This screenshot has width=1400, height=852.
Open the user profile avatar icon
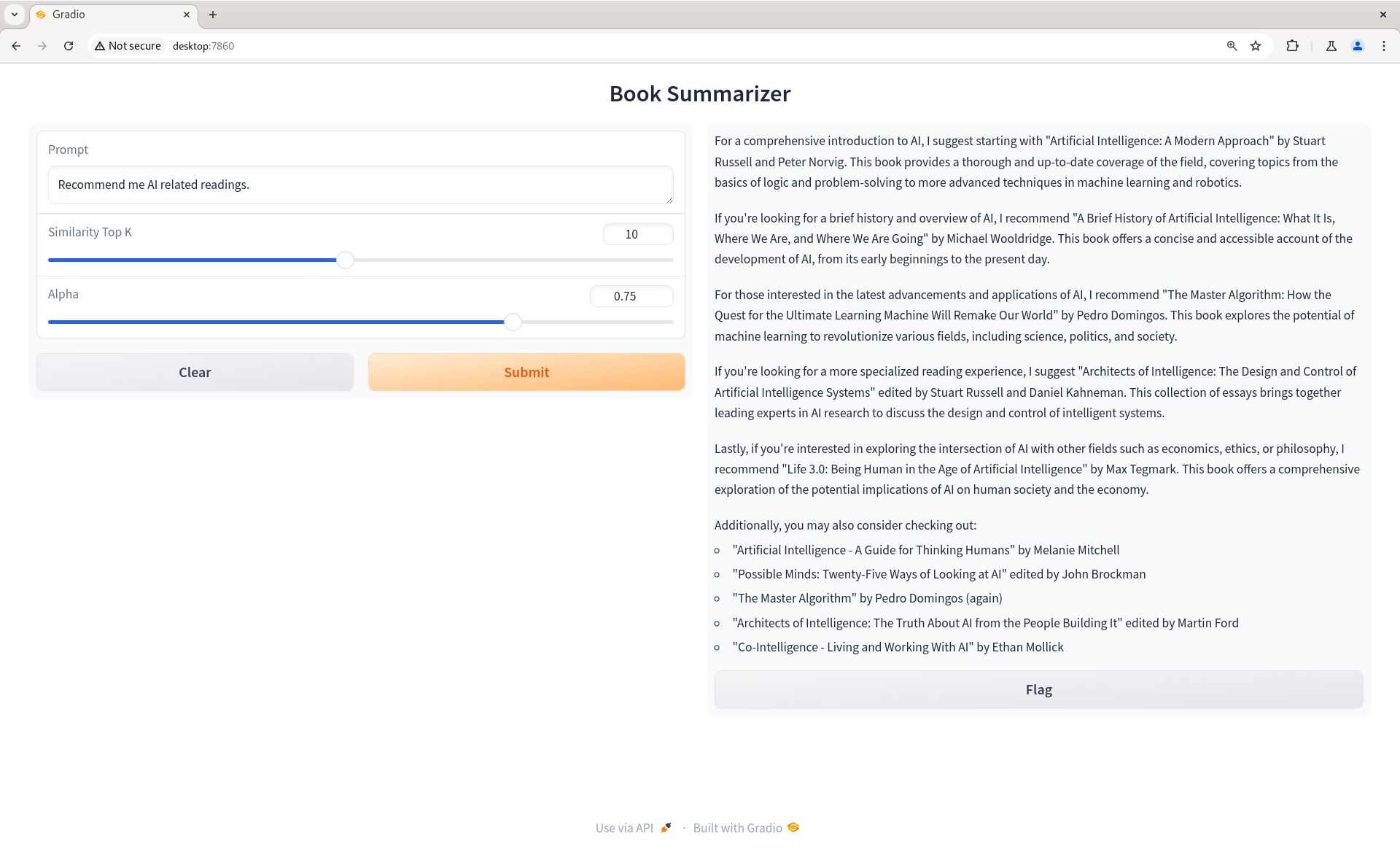point(1358,46)
